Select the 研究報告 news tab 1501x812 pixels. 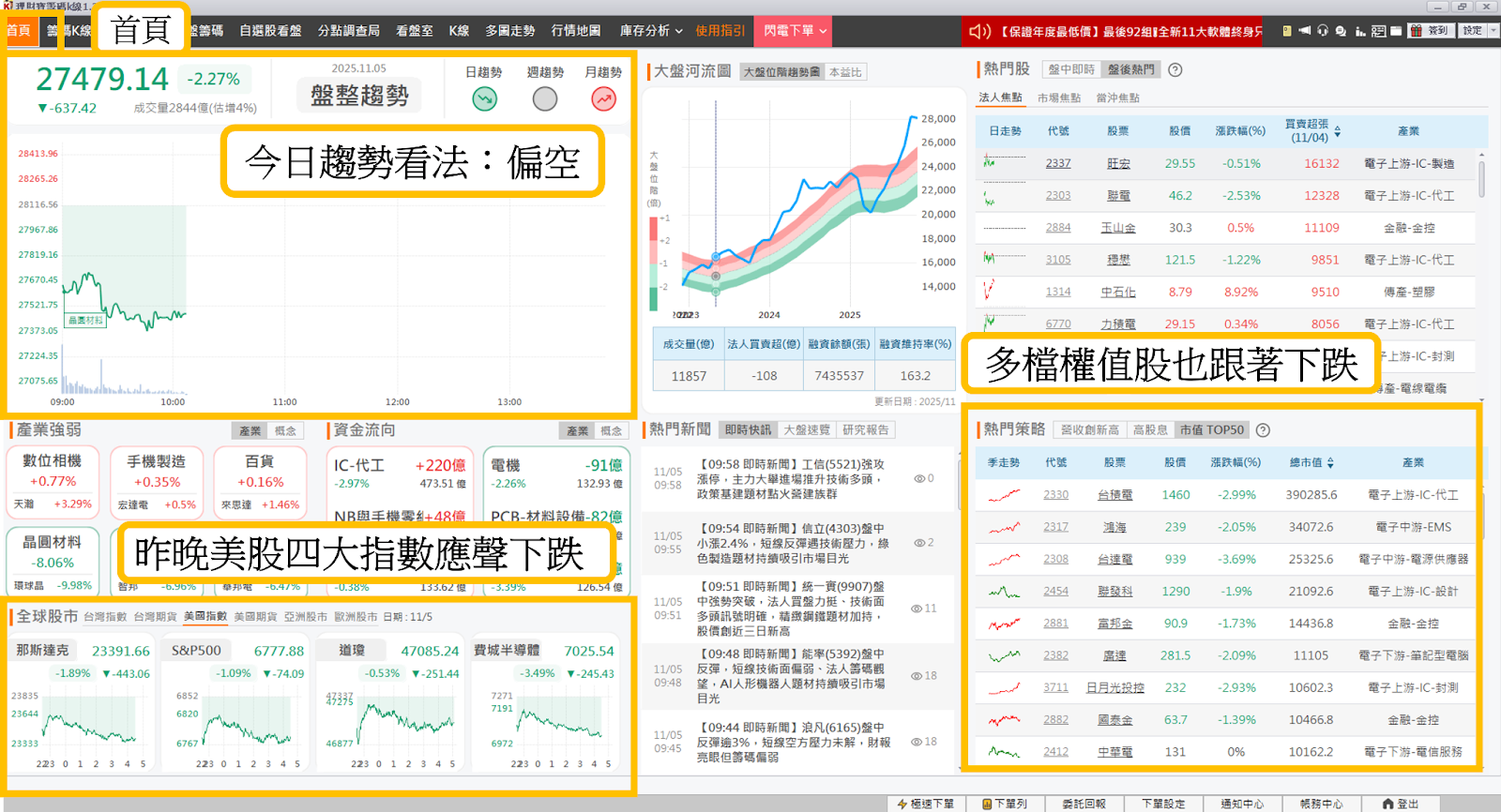[x=866, y=430]
